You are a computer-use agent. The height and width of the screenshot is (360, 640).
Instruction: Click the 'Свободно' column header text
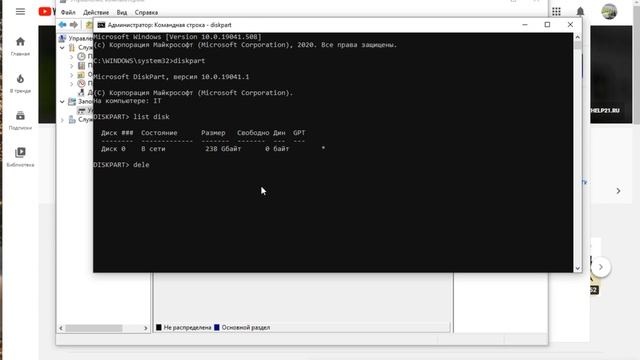[x=253, y=133]
